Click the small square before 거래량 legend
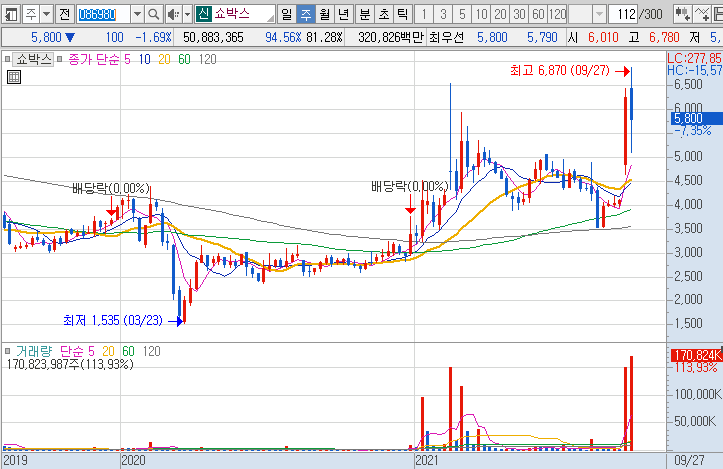Screen dimensions: 723x469 coord(7,351)
